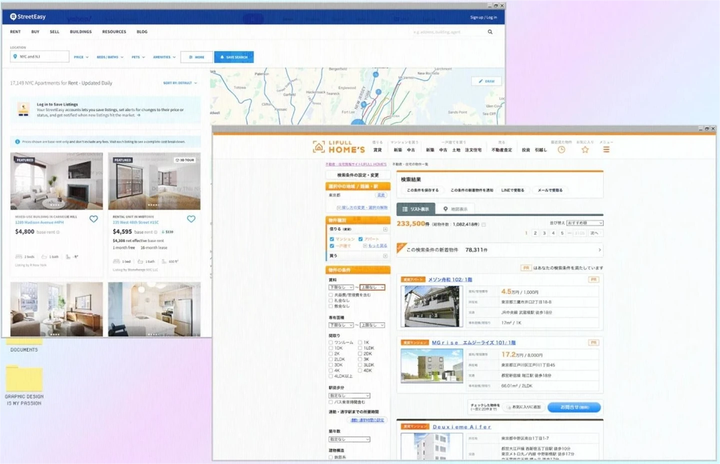Click the StreetEasy address search input field
The width and height of the screenshot is (720, 464).
point(448,32)
